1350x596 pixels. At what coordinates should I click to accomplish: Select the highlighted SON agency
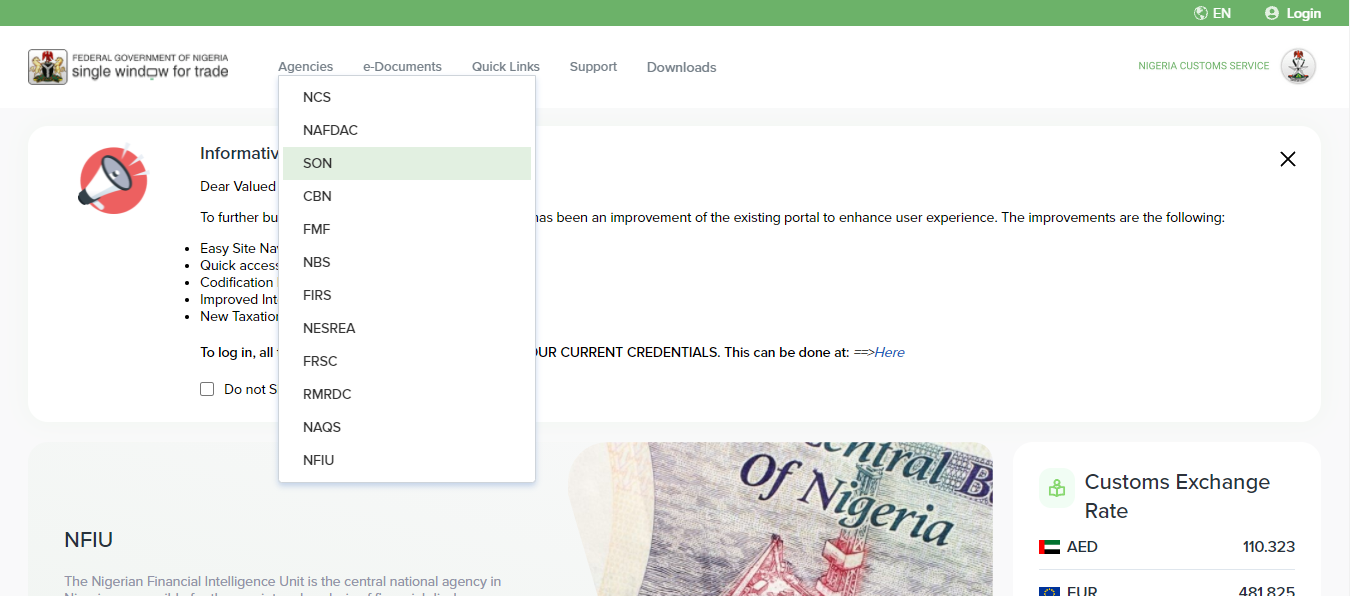point(407,163)
